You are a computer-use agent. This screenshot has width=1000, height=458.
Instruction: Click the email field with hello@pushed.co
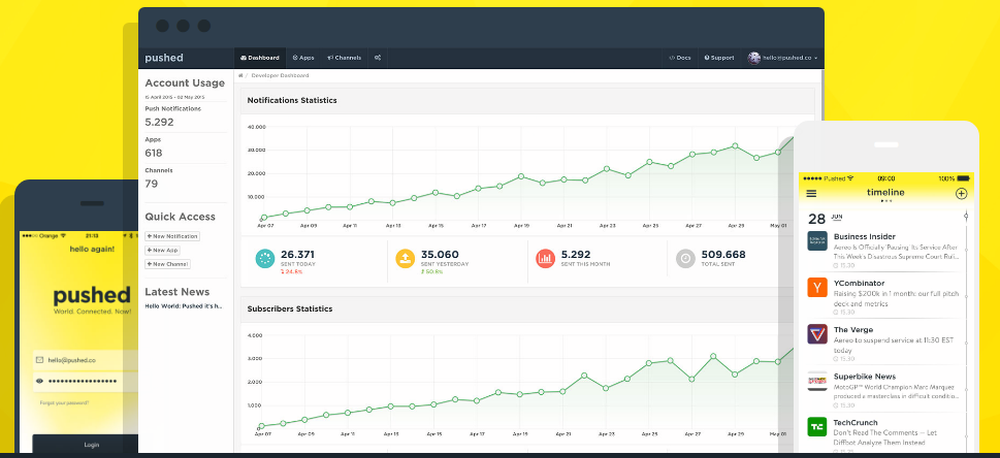tap(85, 360)
